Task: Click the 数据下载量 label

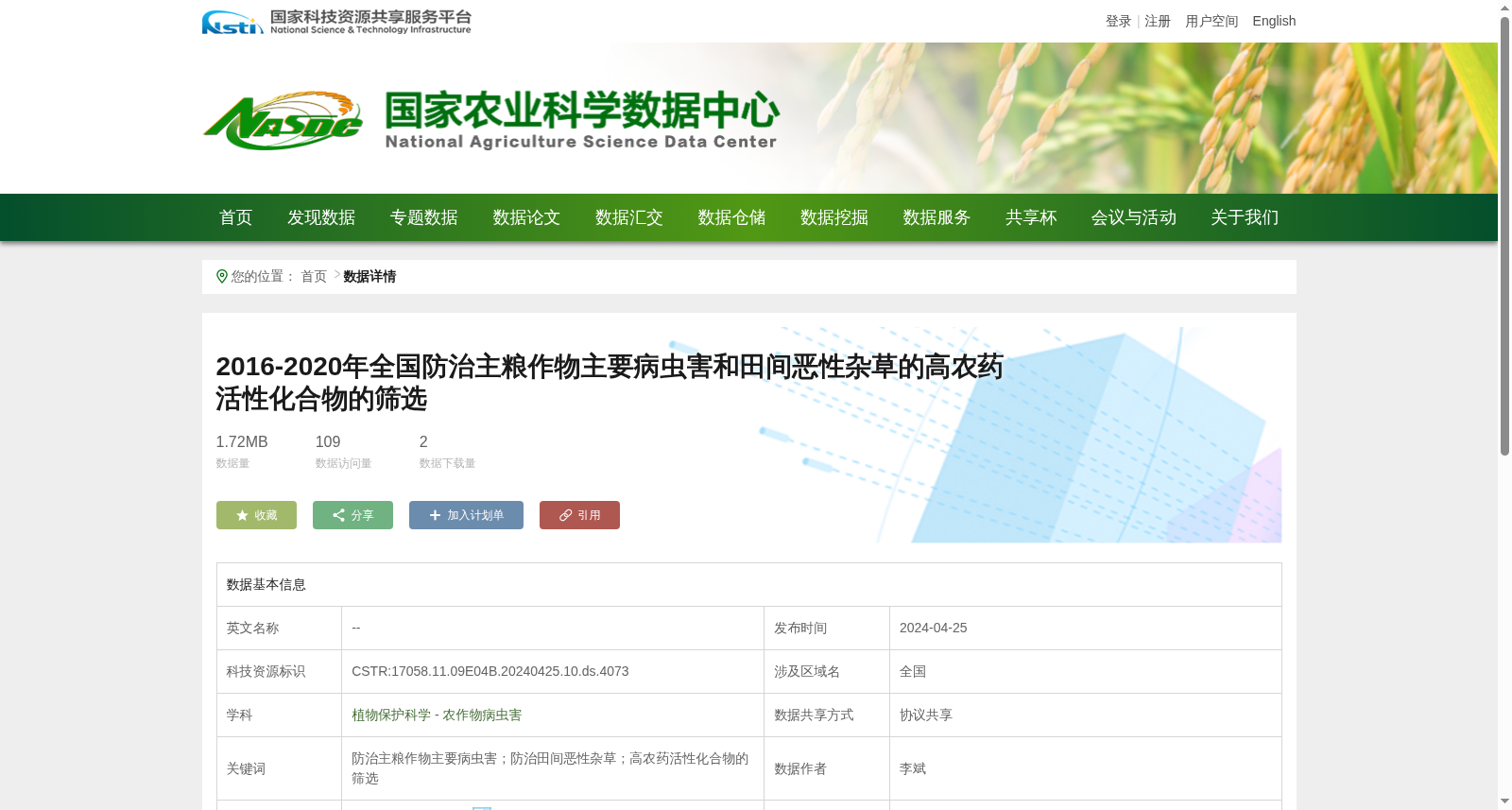Action: [447, 463]
